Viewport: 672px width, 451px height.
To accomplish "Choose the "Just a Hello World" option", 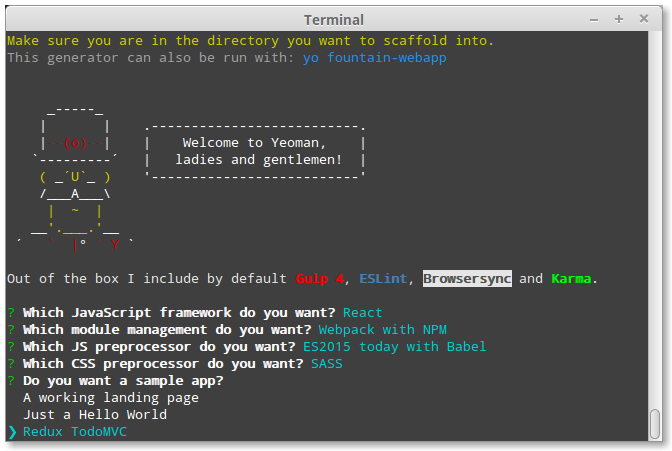I will (x=95, y=415).
